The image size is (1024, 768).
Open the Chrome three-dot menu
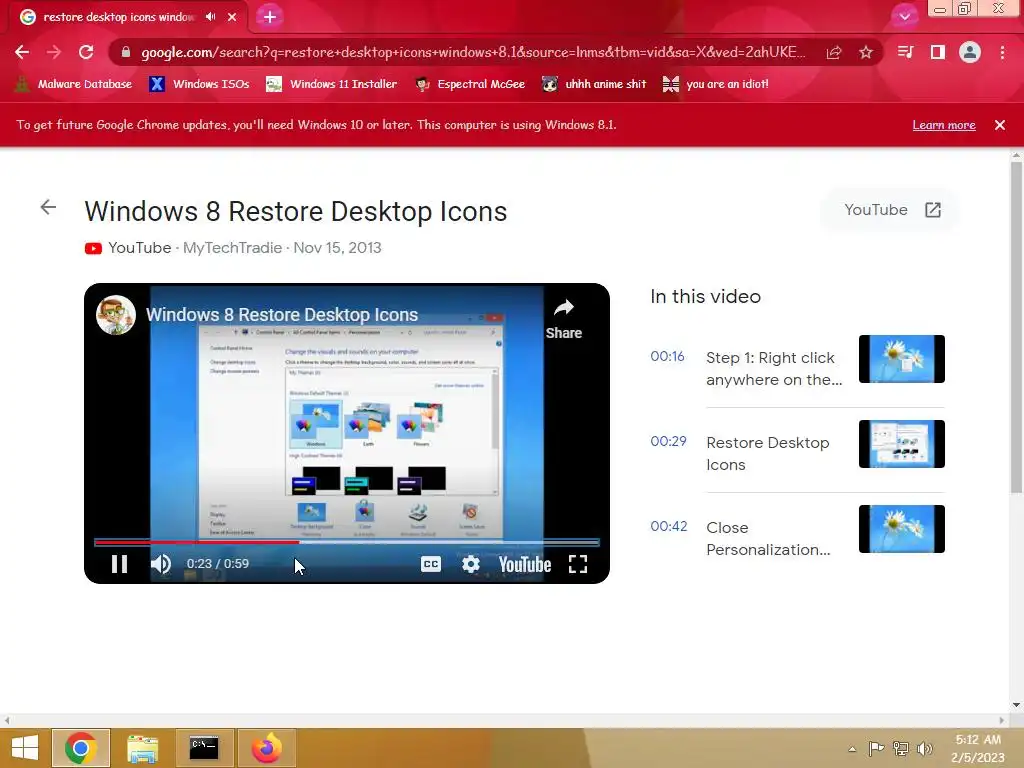point(1002,52)
